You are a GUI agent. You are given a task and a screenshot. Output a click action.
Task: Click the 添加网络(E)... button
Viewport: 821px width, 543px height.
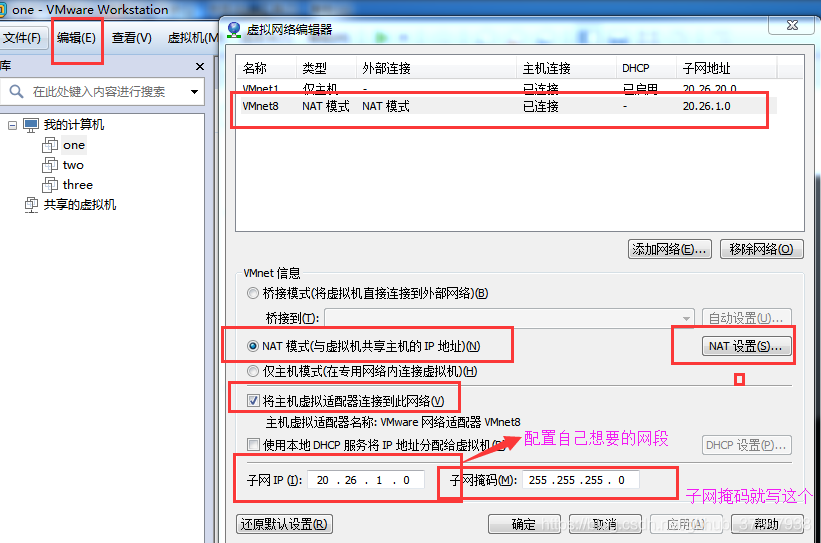pyautogui.click(x=670, y=249)
